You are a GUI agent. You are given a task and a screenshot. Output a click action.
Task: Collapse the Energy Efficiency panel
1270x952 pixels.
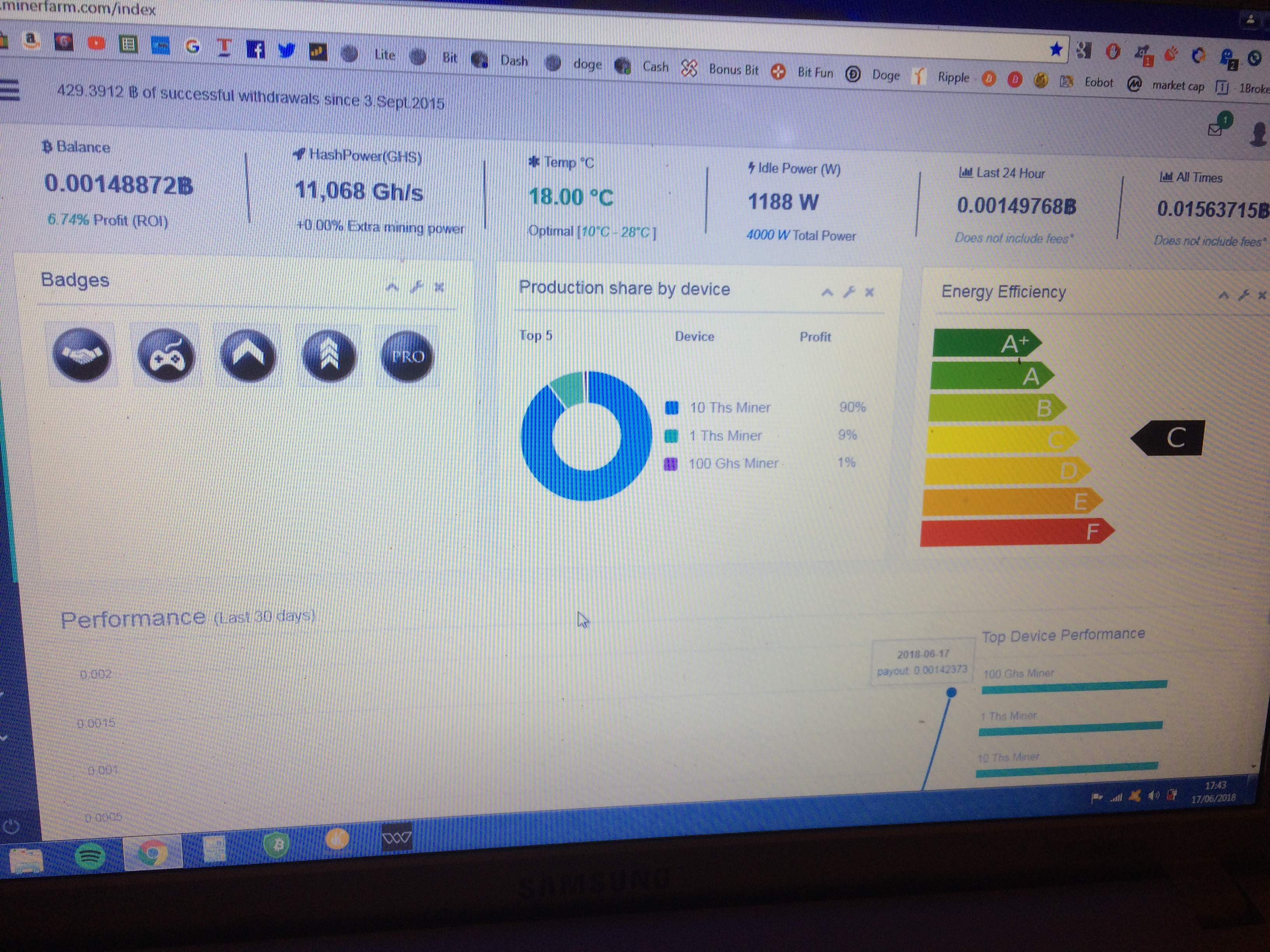click(x=1223, y=296)
